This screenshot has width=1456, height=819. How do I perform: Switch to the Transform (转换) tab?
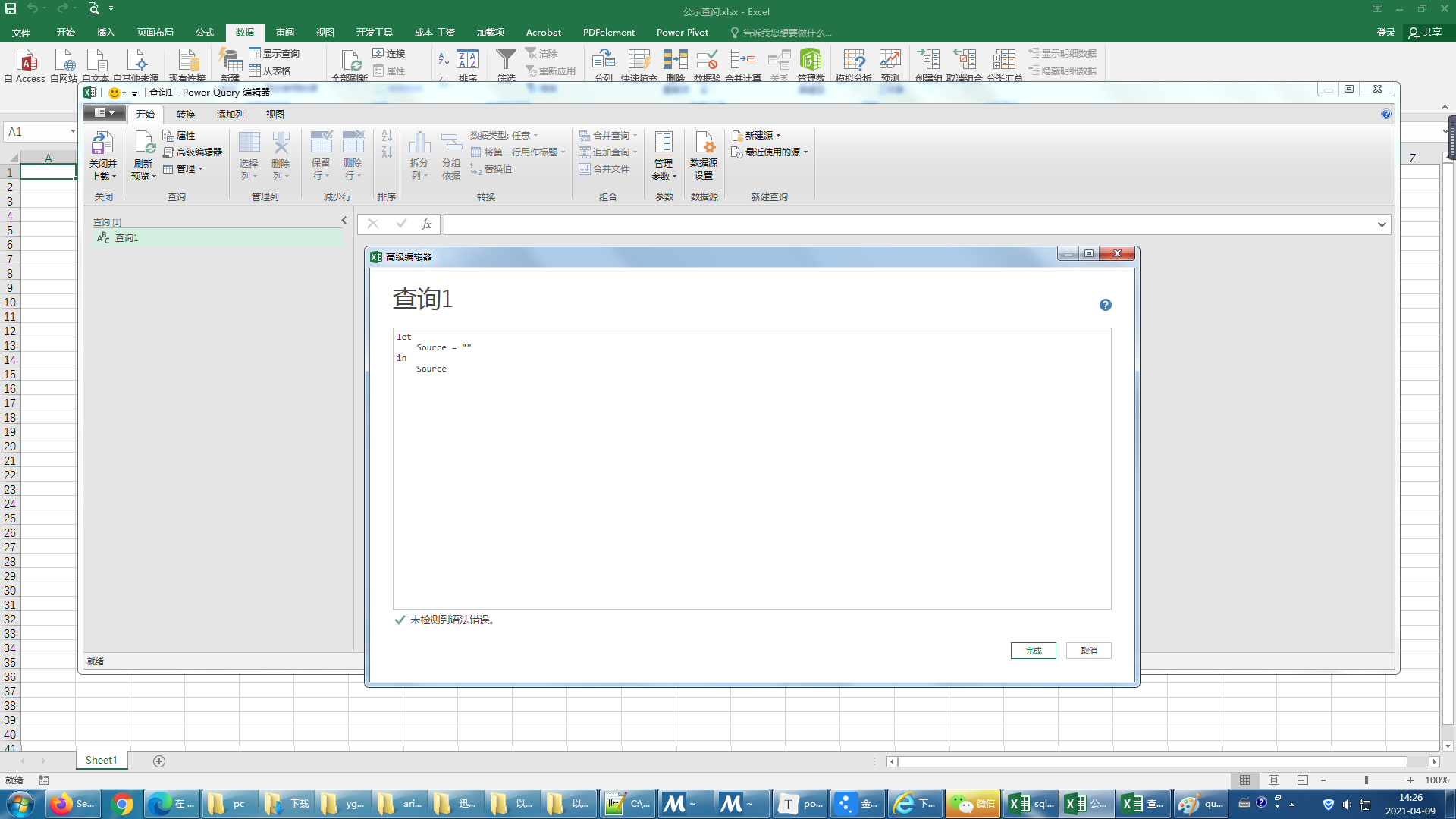click(186, 115)
